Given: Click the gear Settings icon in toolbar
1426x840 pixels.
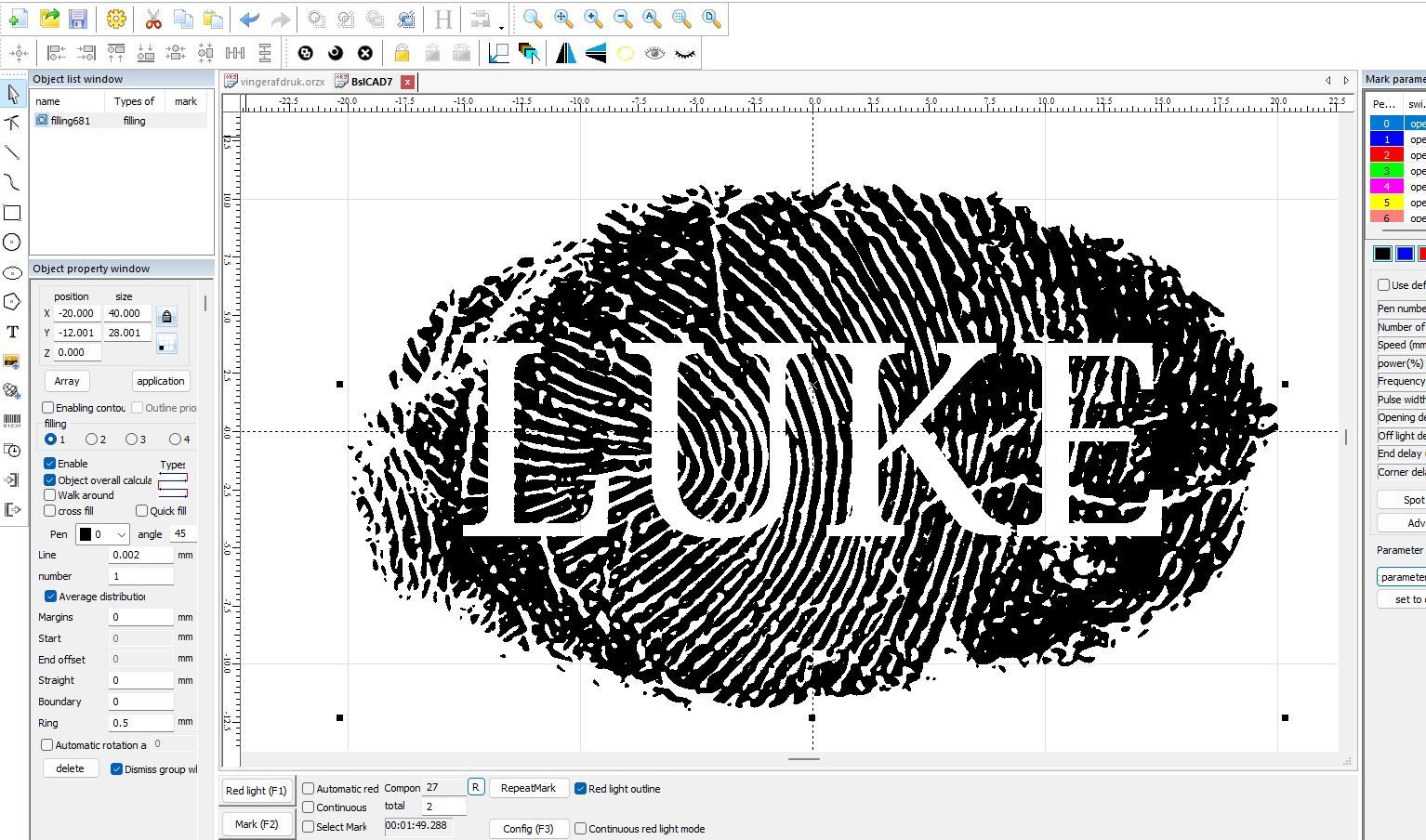Looking at the screenshot, I should (x=116, y=19).
